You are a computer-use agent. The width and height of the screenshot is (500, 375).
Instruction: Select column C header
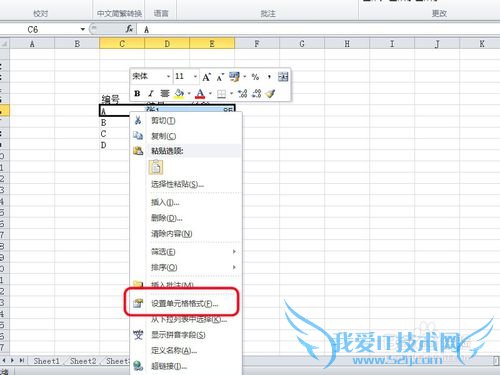tap(122, 44)
